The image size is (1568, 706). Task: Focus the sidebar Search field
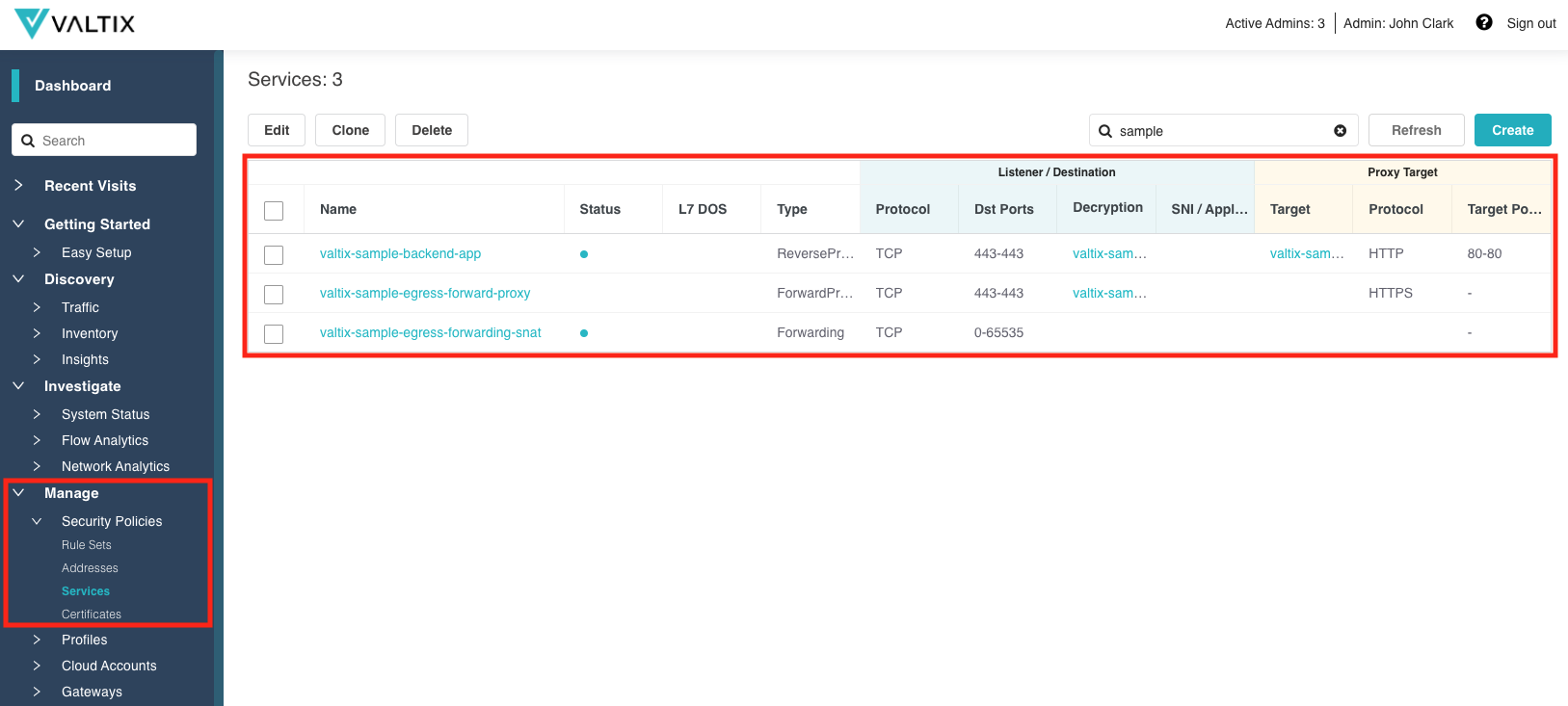104,141
